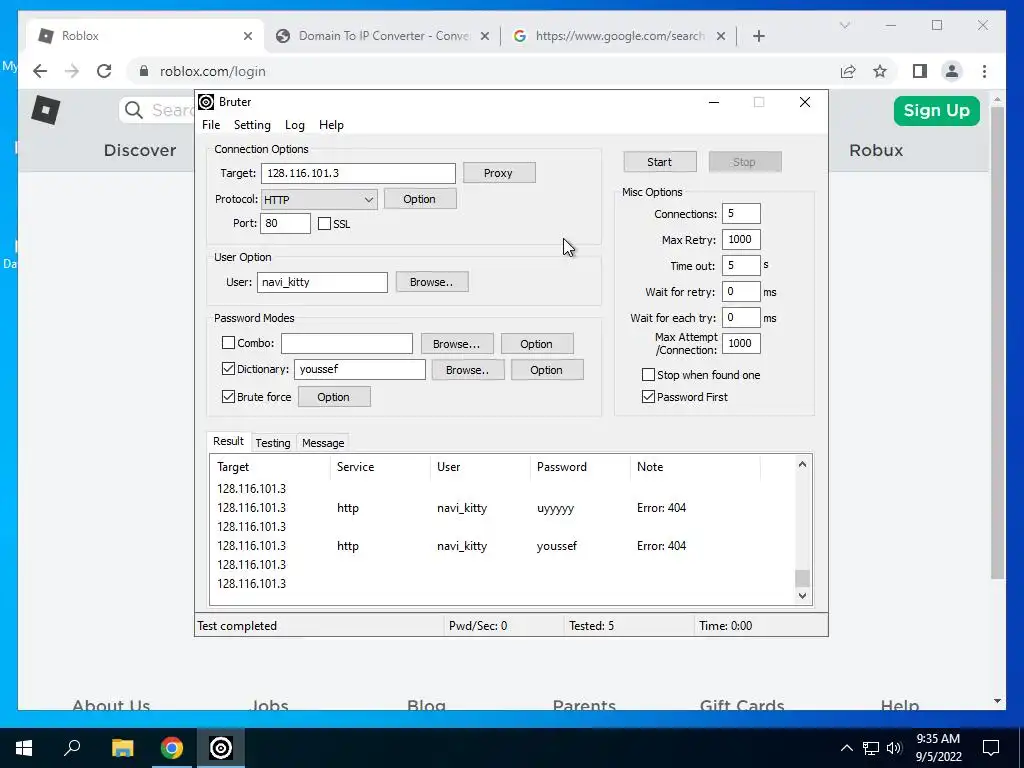Switch to the Google search tab
This screenshot has height=768, width=1024.
[x=609, y=36]
